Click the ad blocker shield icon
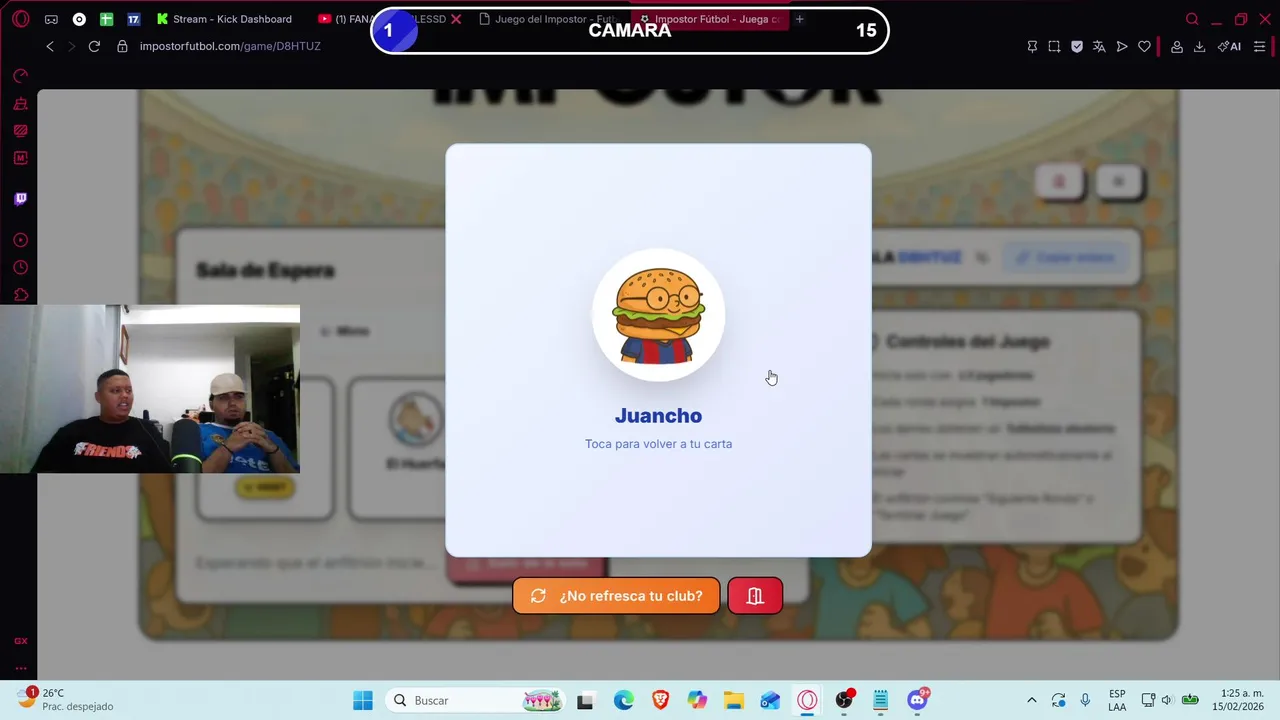The width and height of the screenshot is (1280, 720). pos(1076,46)
